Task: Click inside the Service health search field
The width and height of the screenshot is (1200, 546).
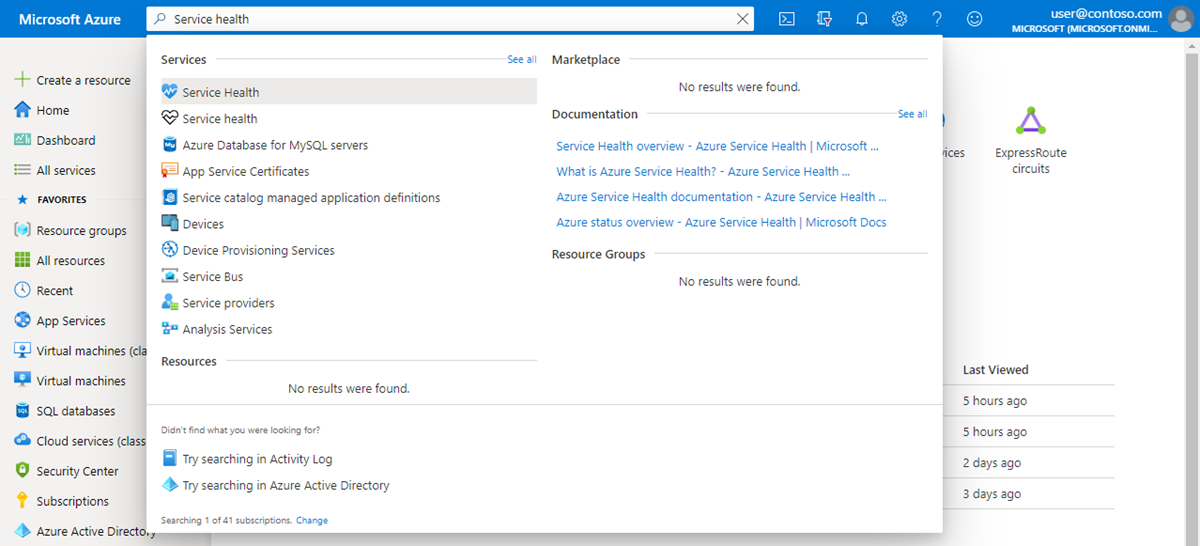Action: click(450, 19)
